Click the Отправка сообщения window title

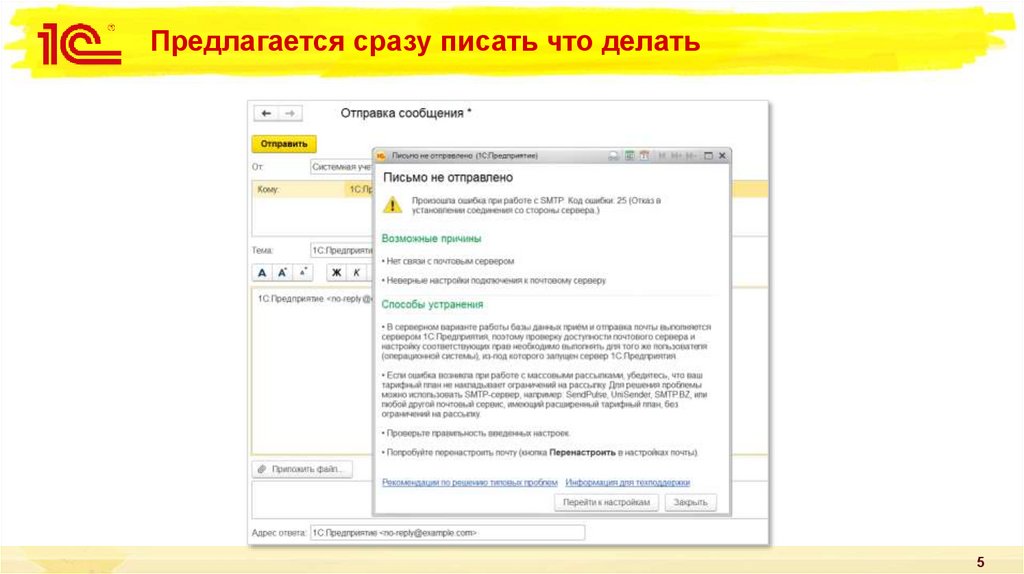tap(406, 114)
